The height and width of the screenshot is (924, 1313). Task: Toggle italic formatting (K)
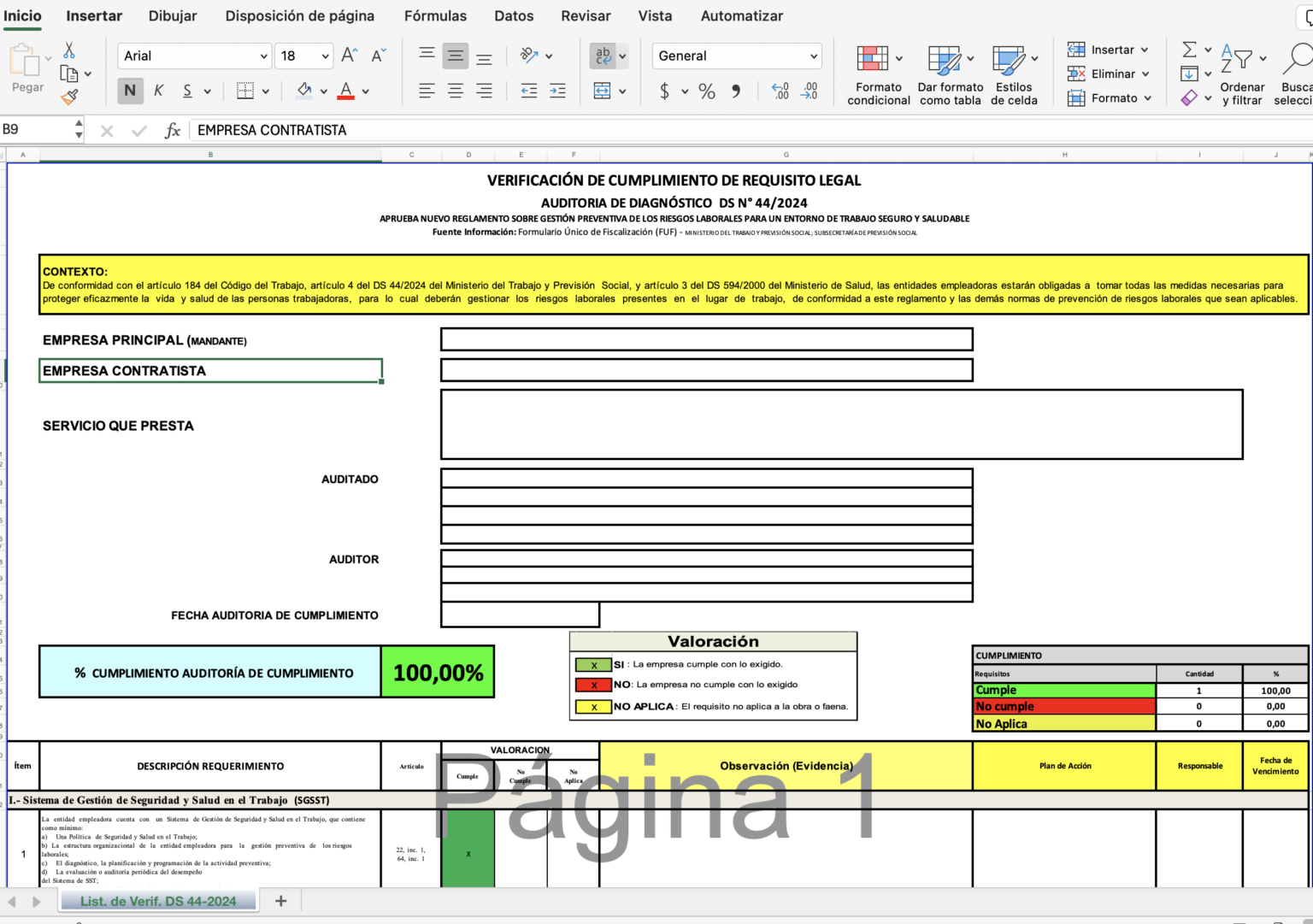(x=158, y=91)
